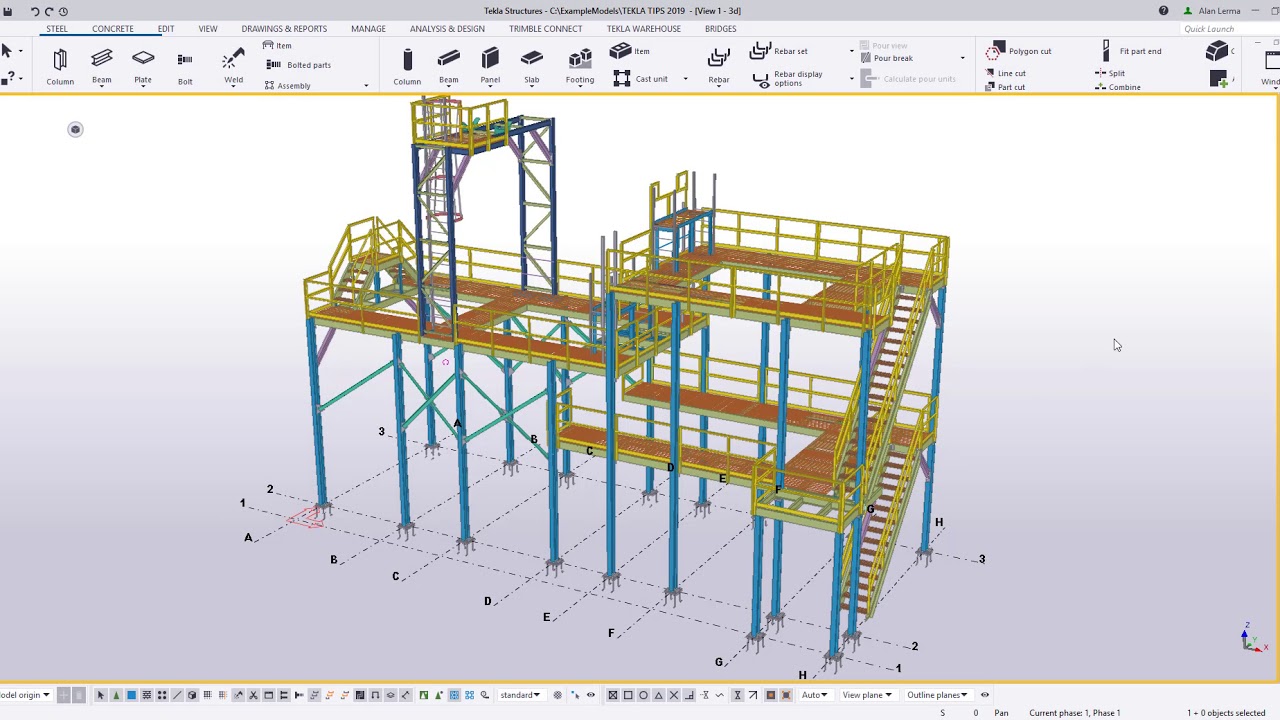Click the Rebar set tool

pyautogui.click(x=780, y=51)
